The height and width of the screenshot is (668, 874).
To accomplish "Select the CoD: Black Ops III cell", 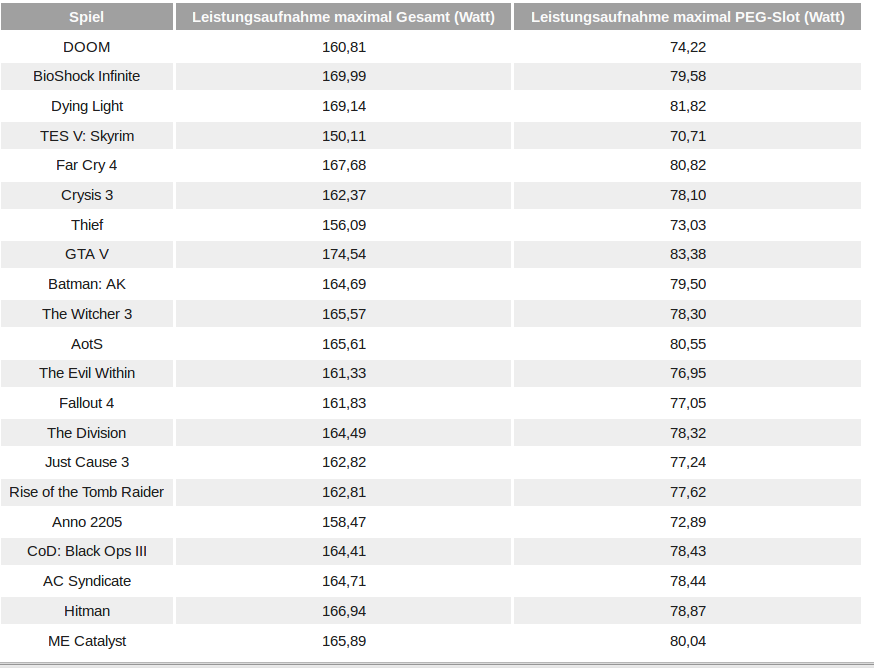I will tap(86, 551).
